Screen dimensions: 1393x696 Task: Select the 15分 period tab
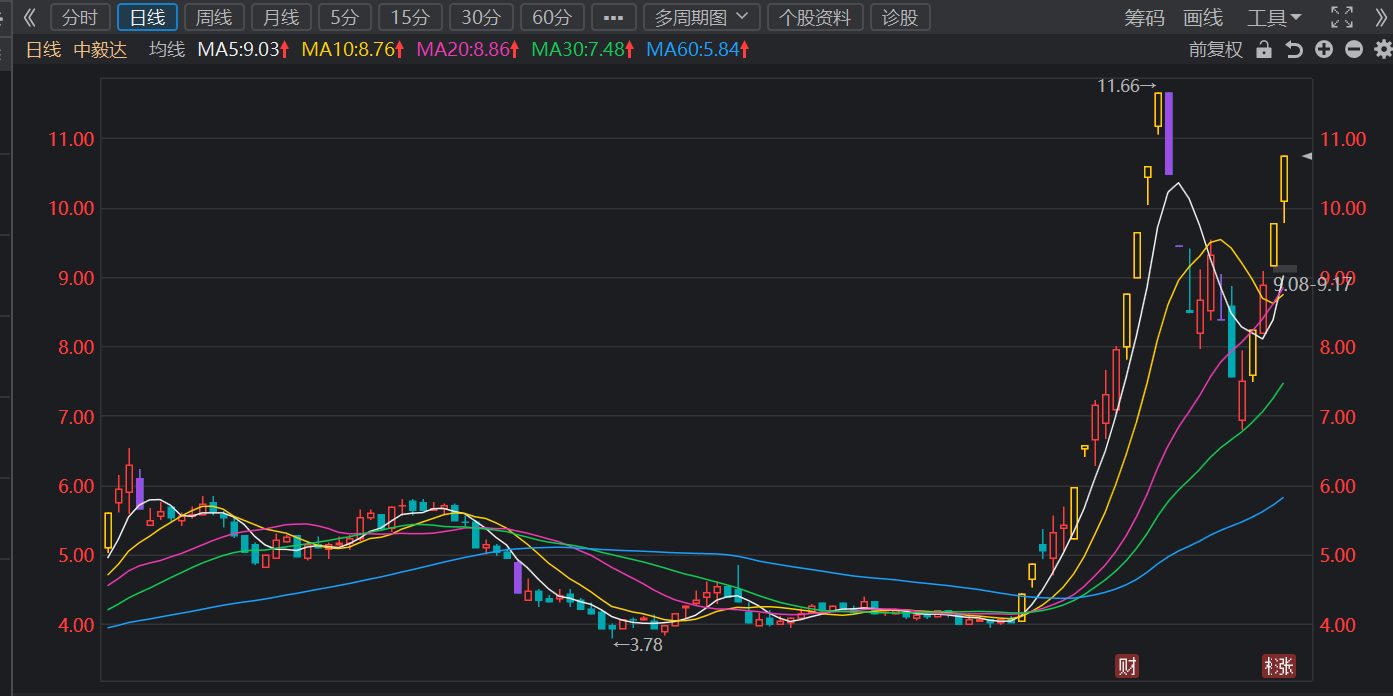[410, 17]
